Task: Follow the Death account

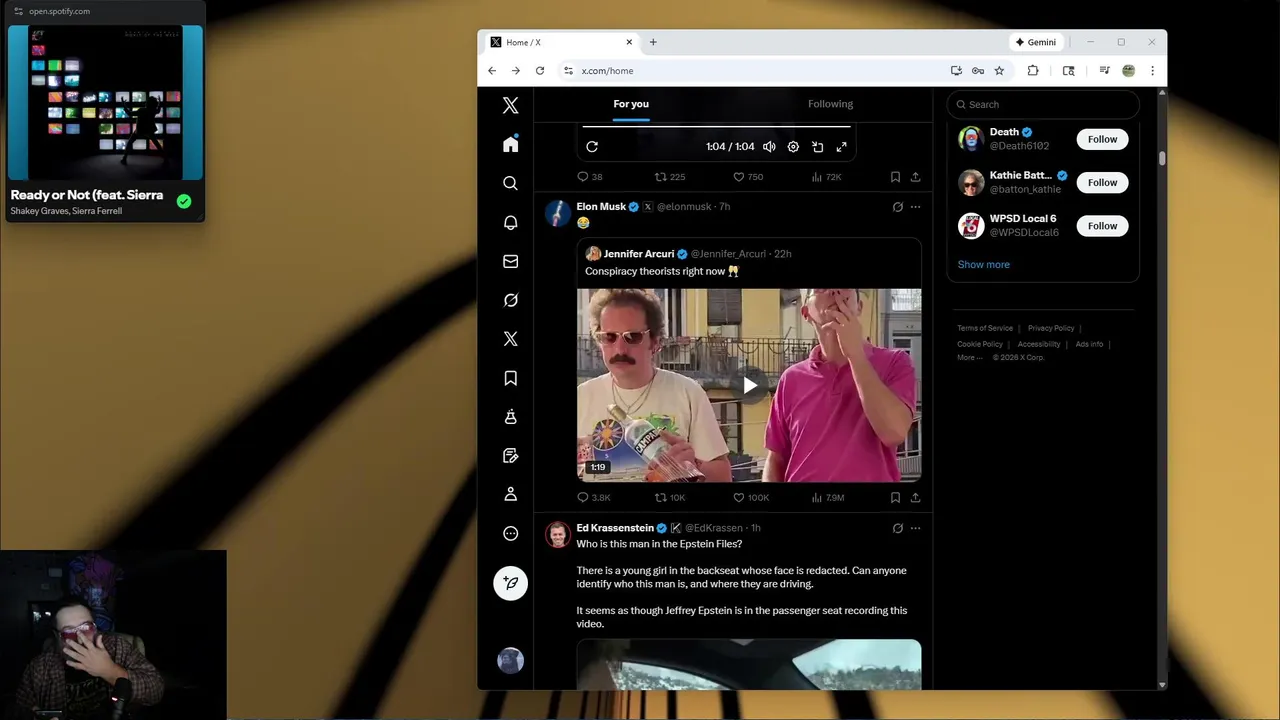Action: coord(1102,139)
